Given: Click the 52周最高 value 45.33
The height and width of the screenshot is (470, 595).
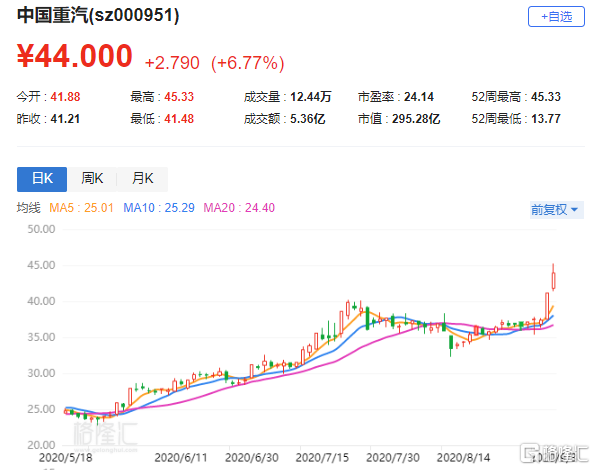Looking at the screenshot, I should click(x=546, y=97).
